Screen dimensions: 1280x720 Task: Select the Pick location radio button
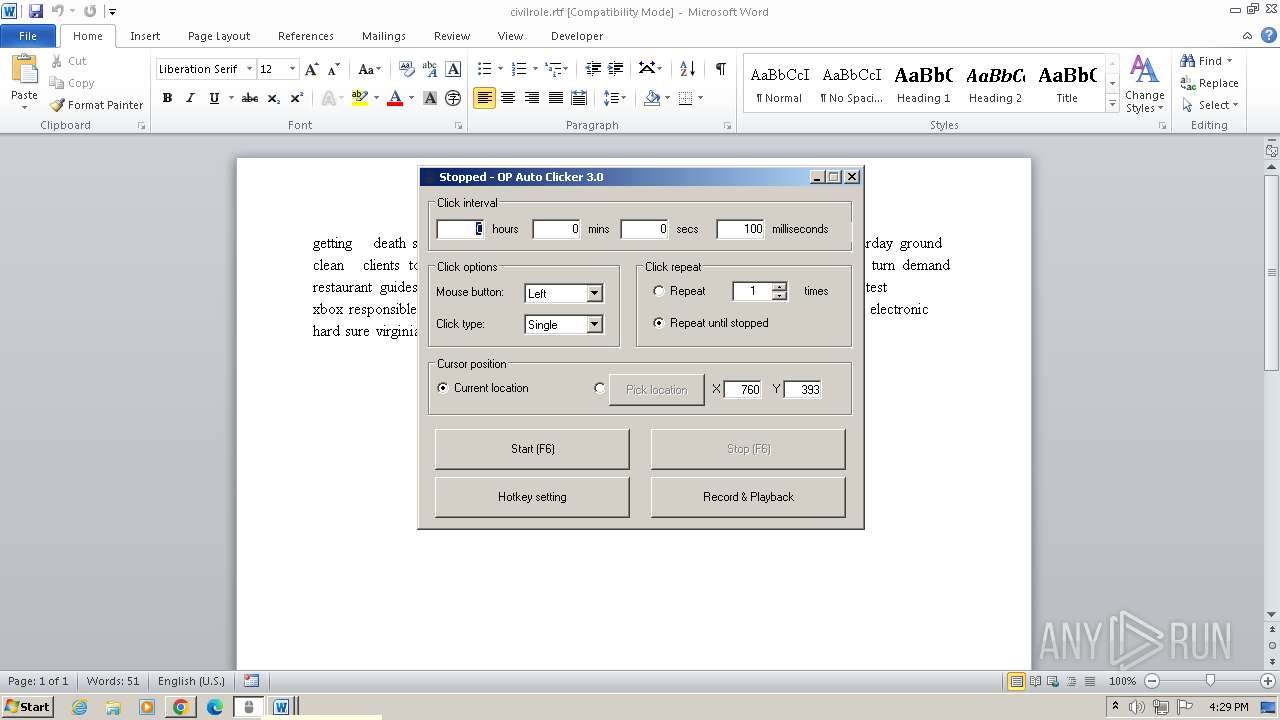click(600, 388)
